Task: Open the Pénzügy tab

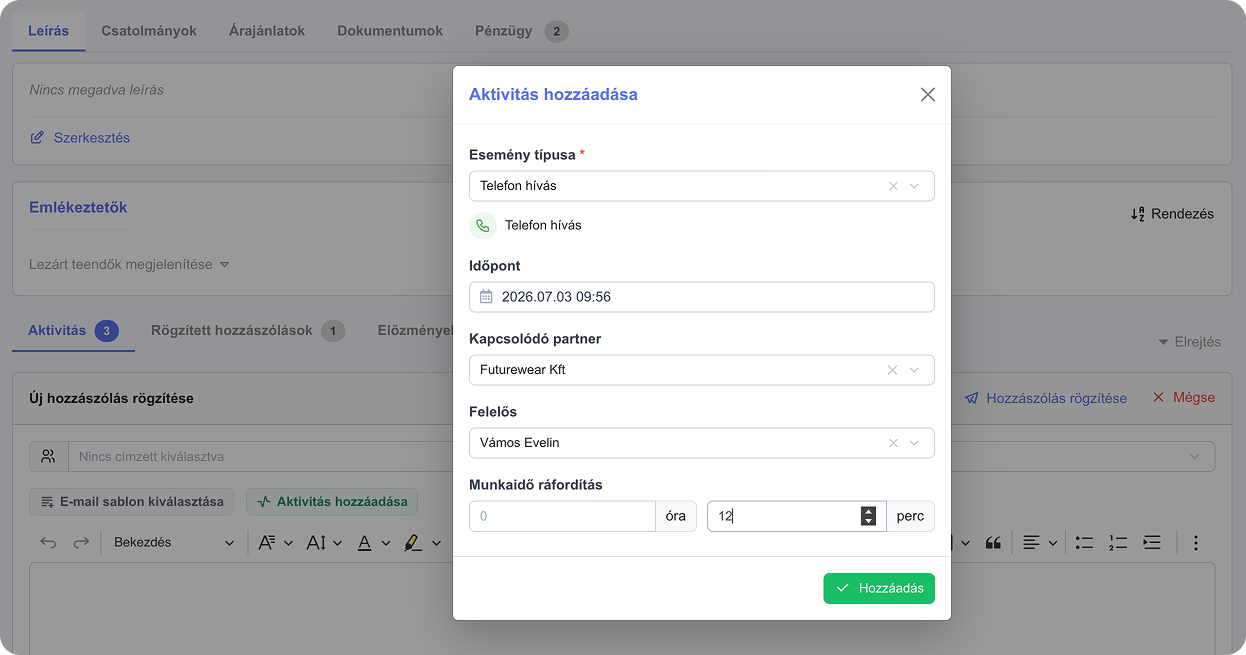Action: tap(521, 31)
